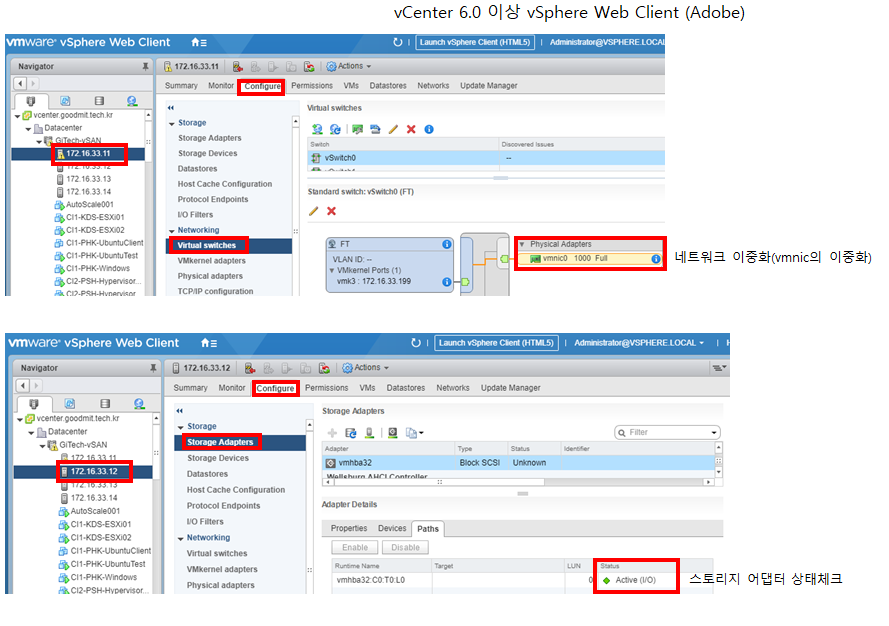889x626 pixels.
Task: View switch info via blue info icon in toolbar
Action: (x=429, y=129)
